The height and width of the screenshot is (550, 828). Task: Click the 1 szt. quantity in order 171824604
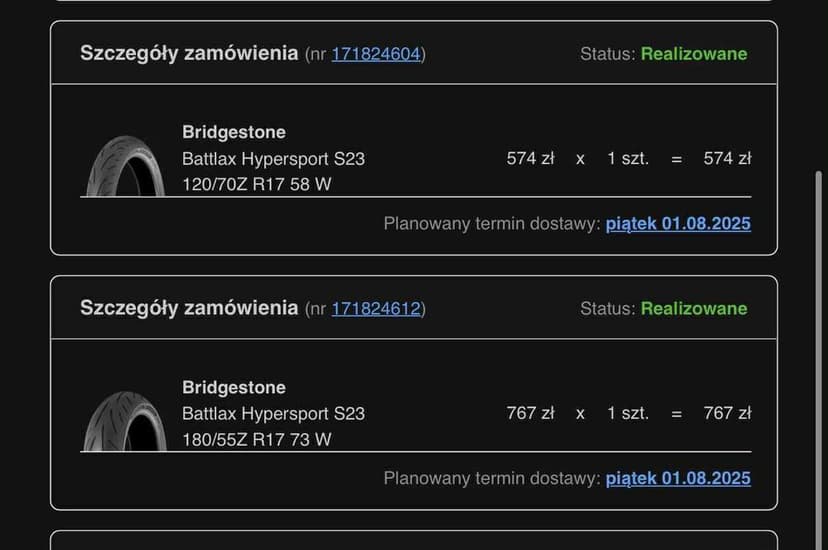point(628,158)
